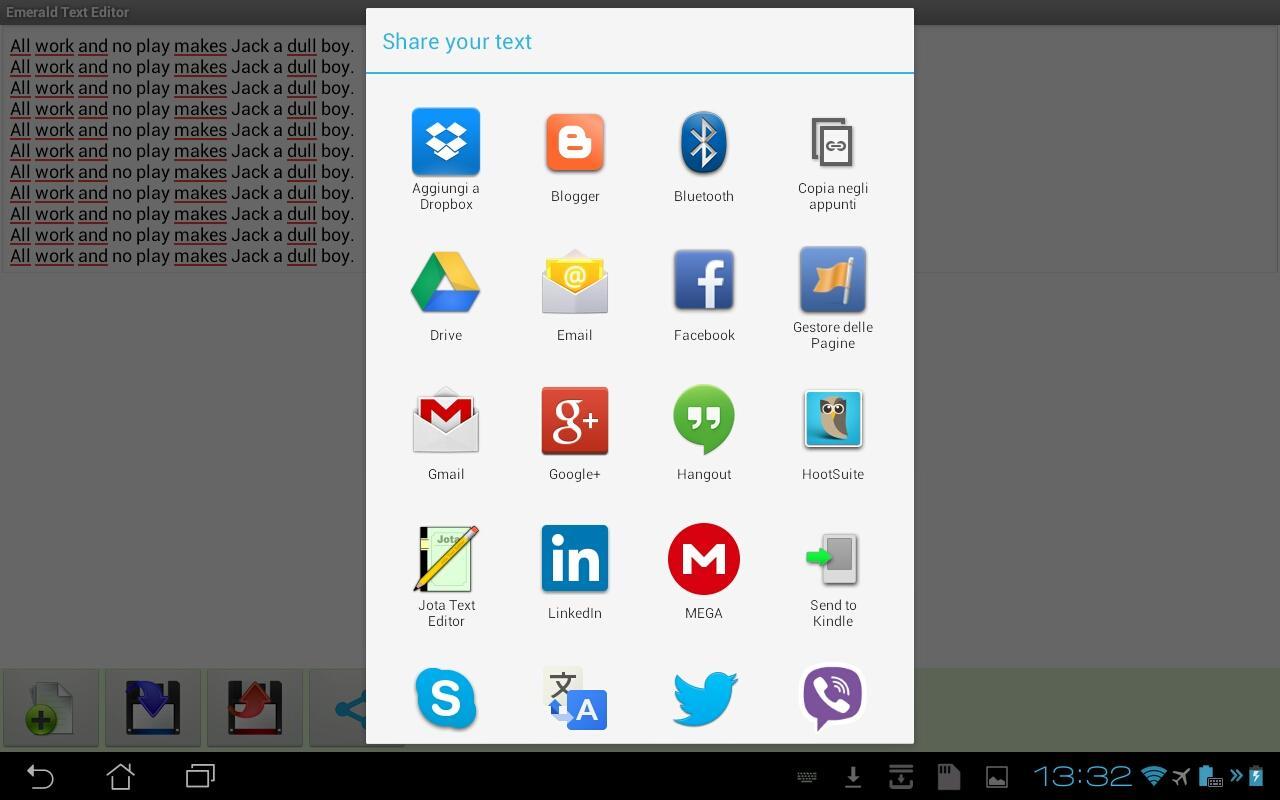Open recent apps overview button
Screen dimensions: 1280x800
200,776
